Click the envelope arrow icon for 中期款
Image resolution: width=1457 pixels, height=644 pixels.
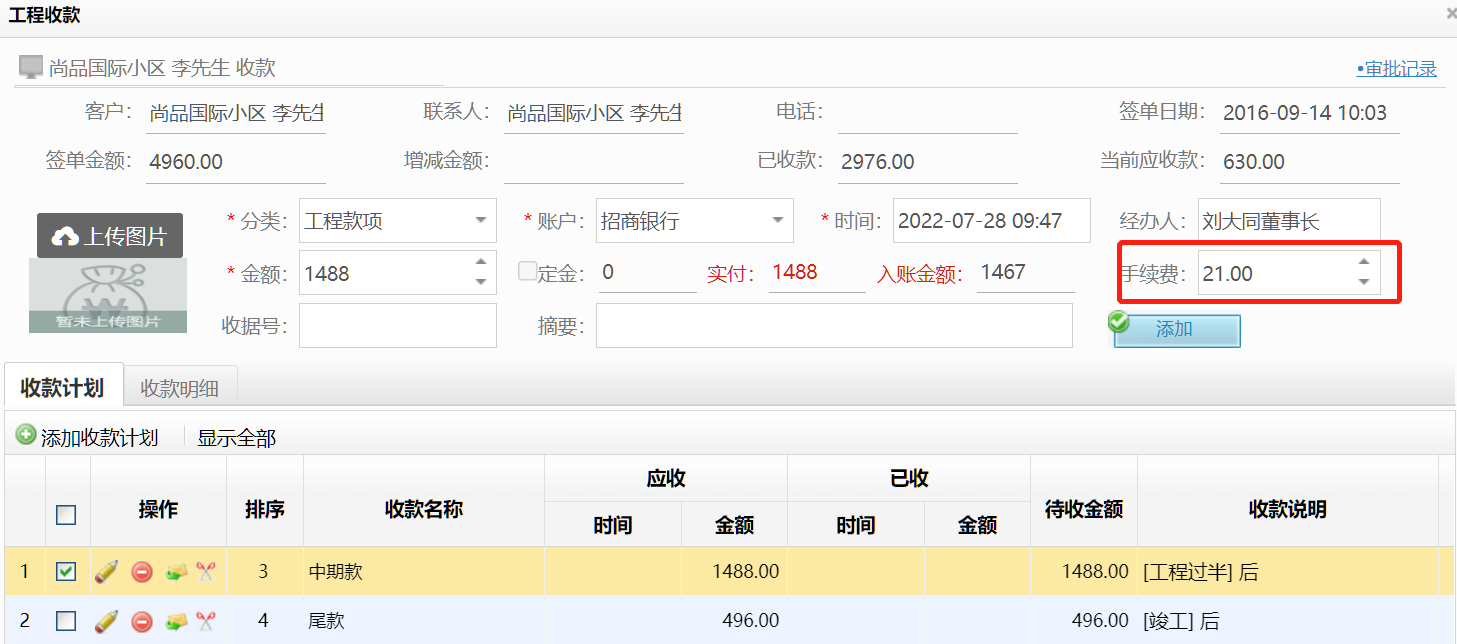(x=176, y=572)
